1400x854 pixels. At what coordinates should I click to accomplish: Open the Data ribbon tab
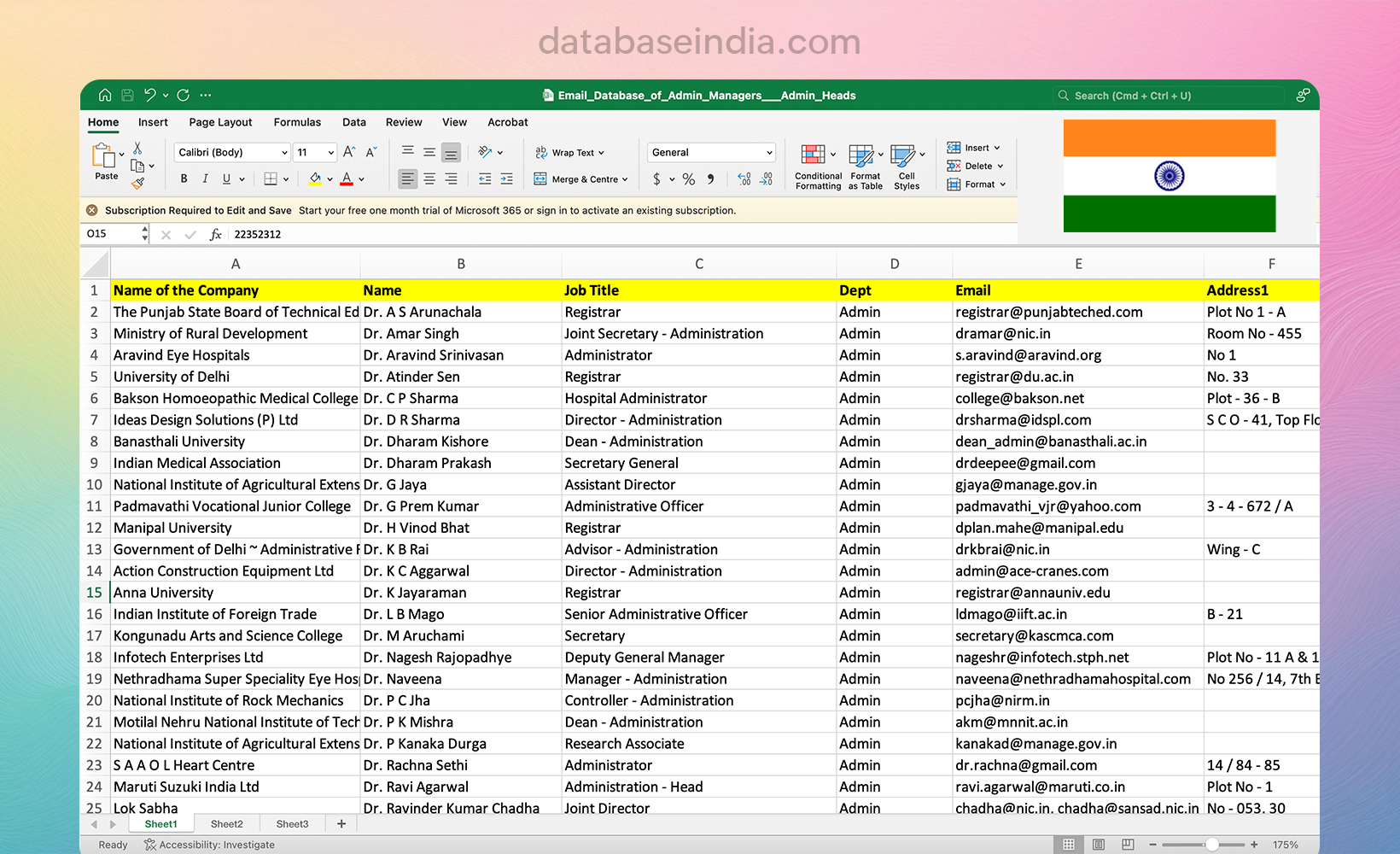coord(354,122)
